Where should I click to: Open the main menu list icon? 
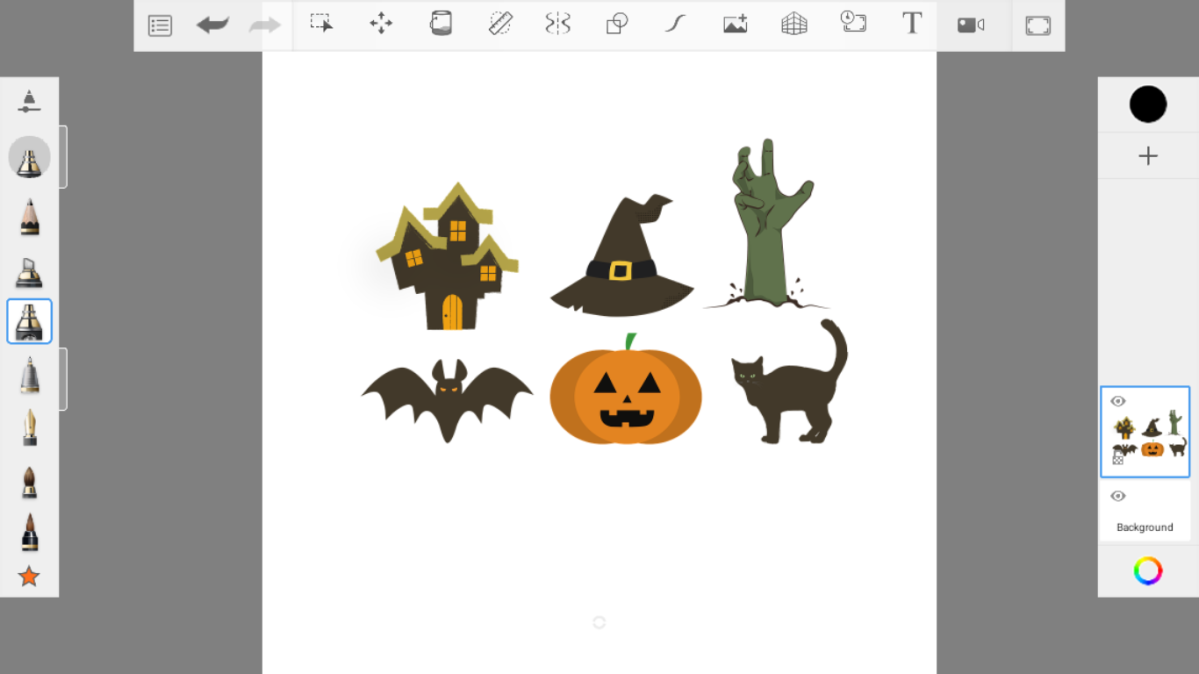coord(160,25)
